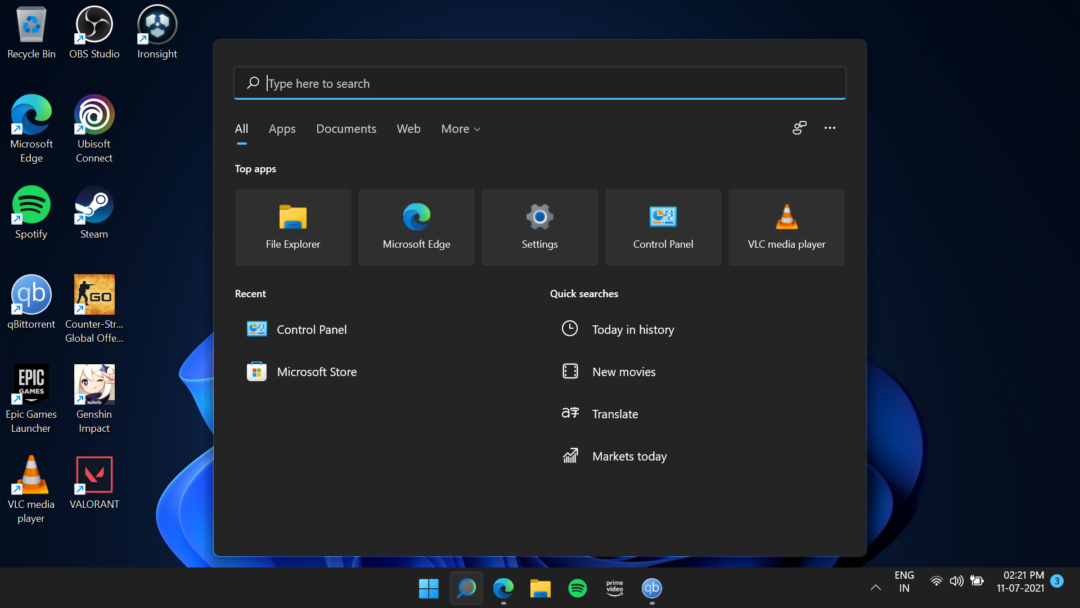The height and width of the screenshot is (608, 1080).
Task: Open Wi-Fi network icon in tray
Action: click(935, 581)
